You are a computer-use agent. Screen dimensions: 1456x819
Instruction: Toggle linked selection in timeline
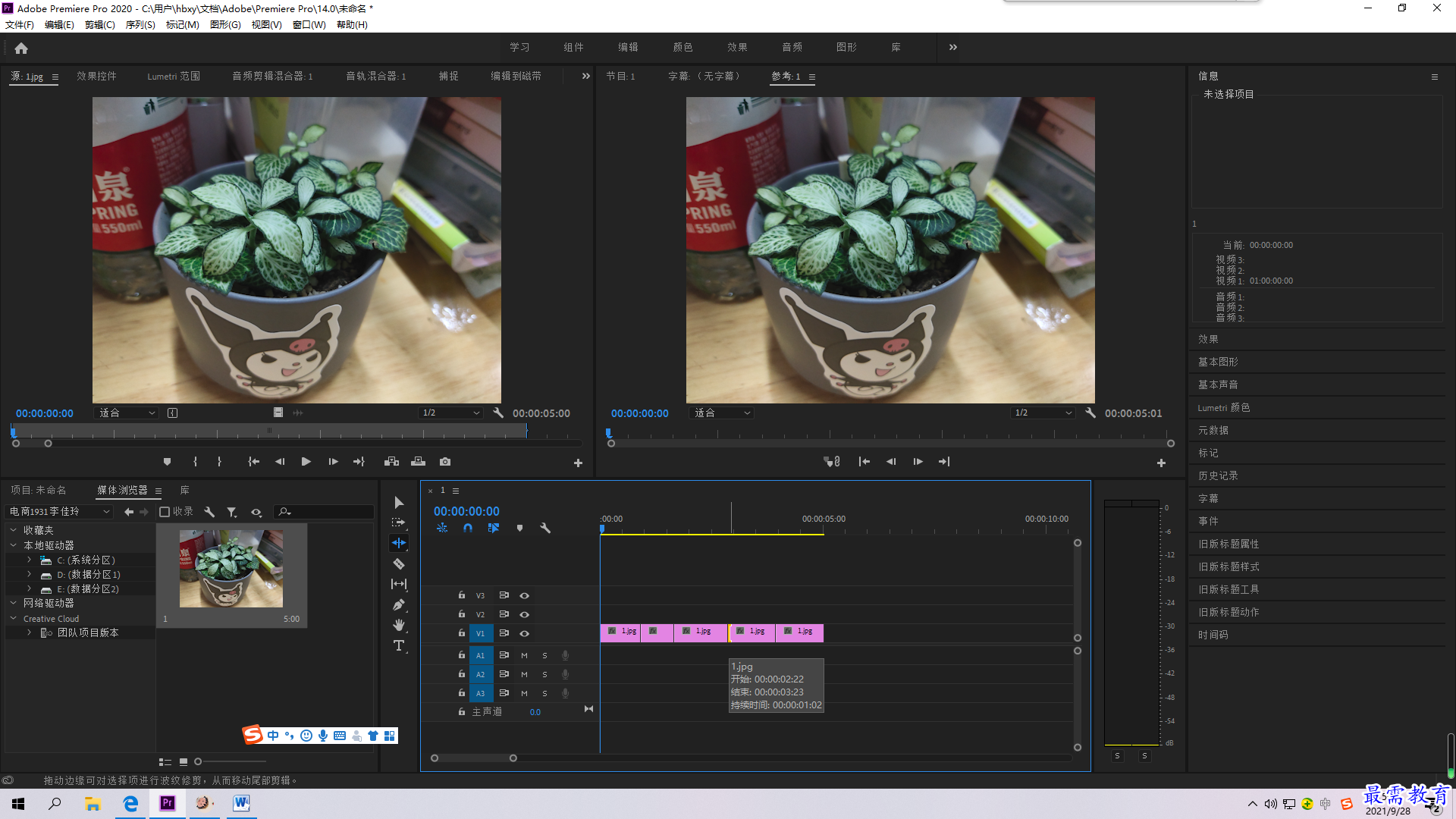(494, 528)
